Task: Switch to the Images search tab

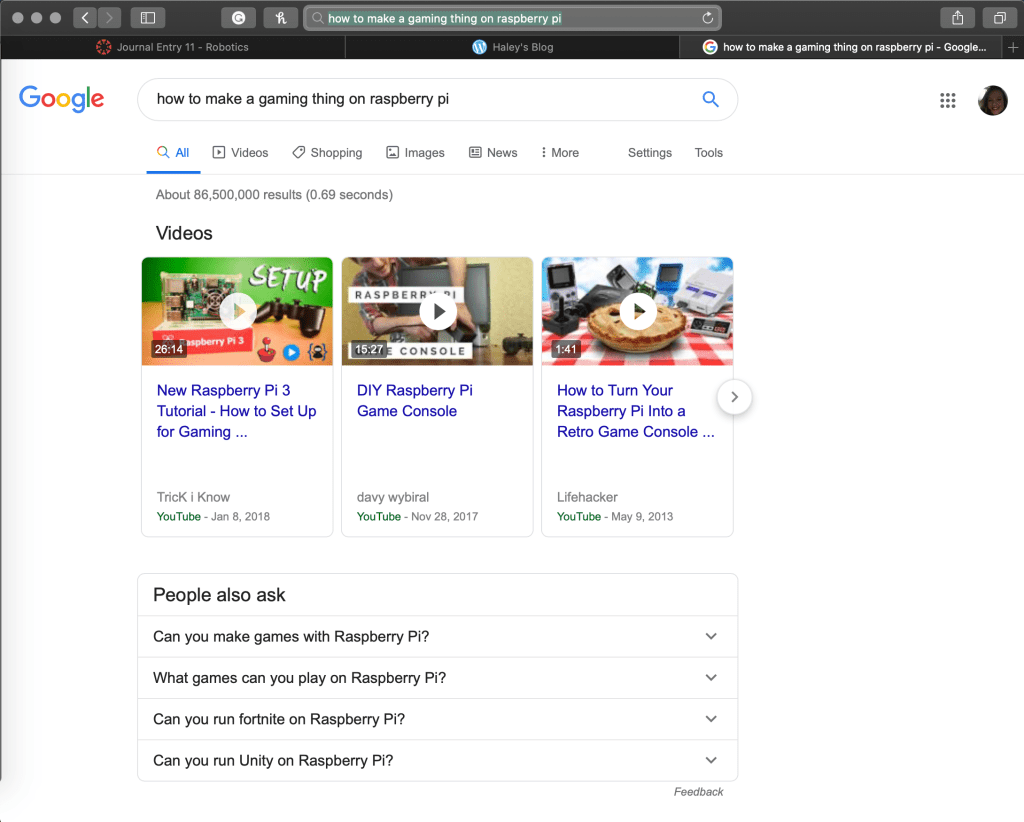Action: click(x=415, y=153)
